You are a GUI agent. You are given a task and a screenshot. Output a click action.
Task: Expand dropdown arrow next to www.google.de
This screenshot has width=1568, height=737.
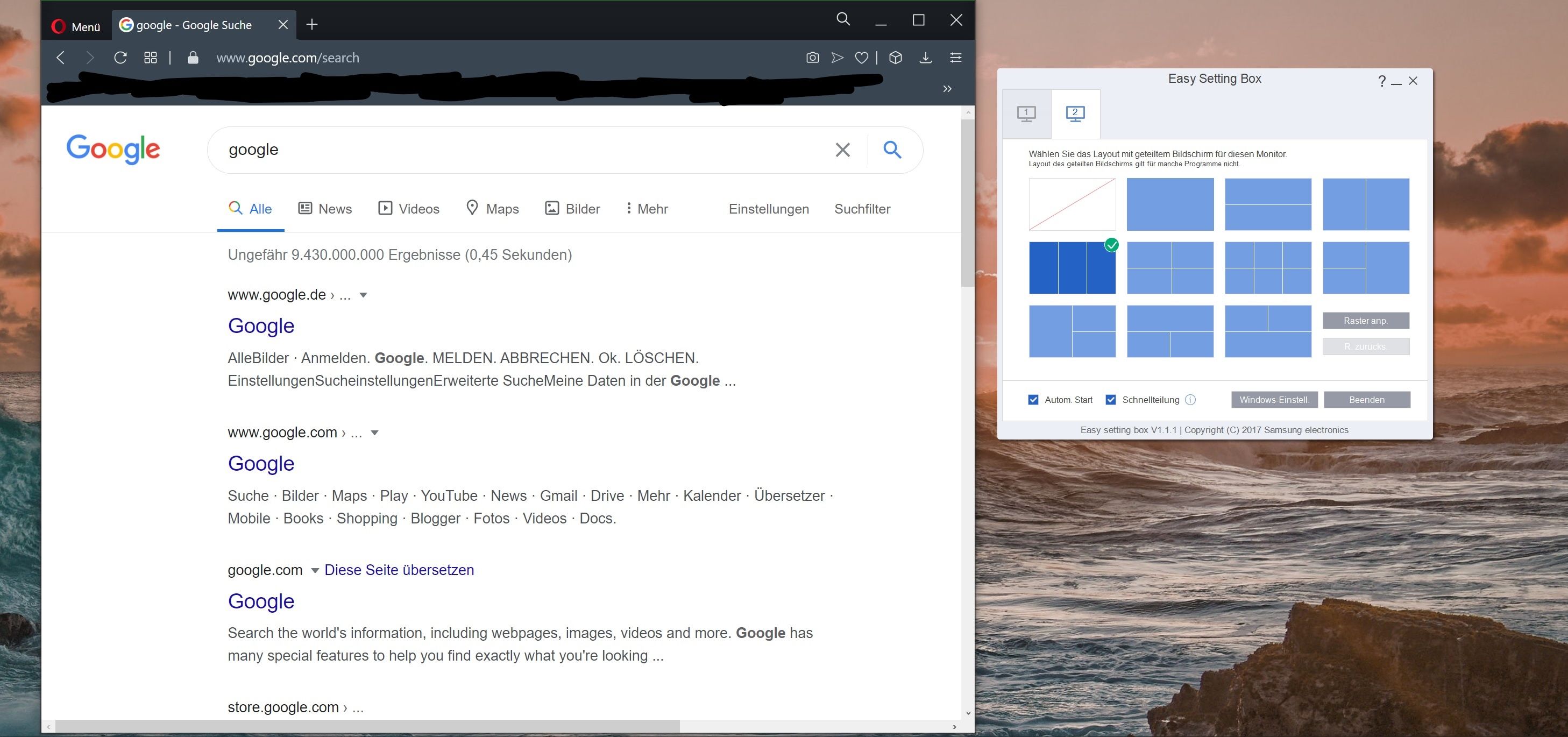(x=364, y=295)
